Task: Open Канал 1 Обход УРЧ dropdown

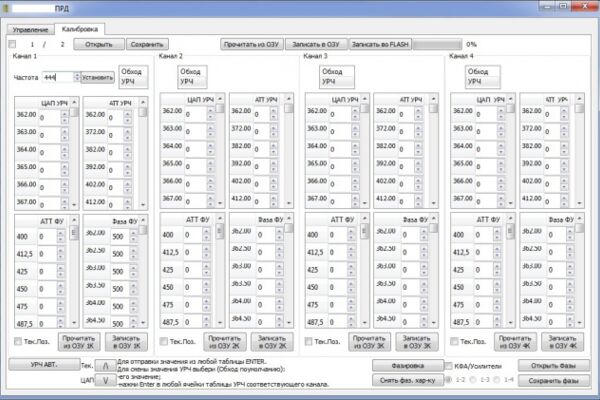Action: pyautogui.click(x=133, y=77)
